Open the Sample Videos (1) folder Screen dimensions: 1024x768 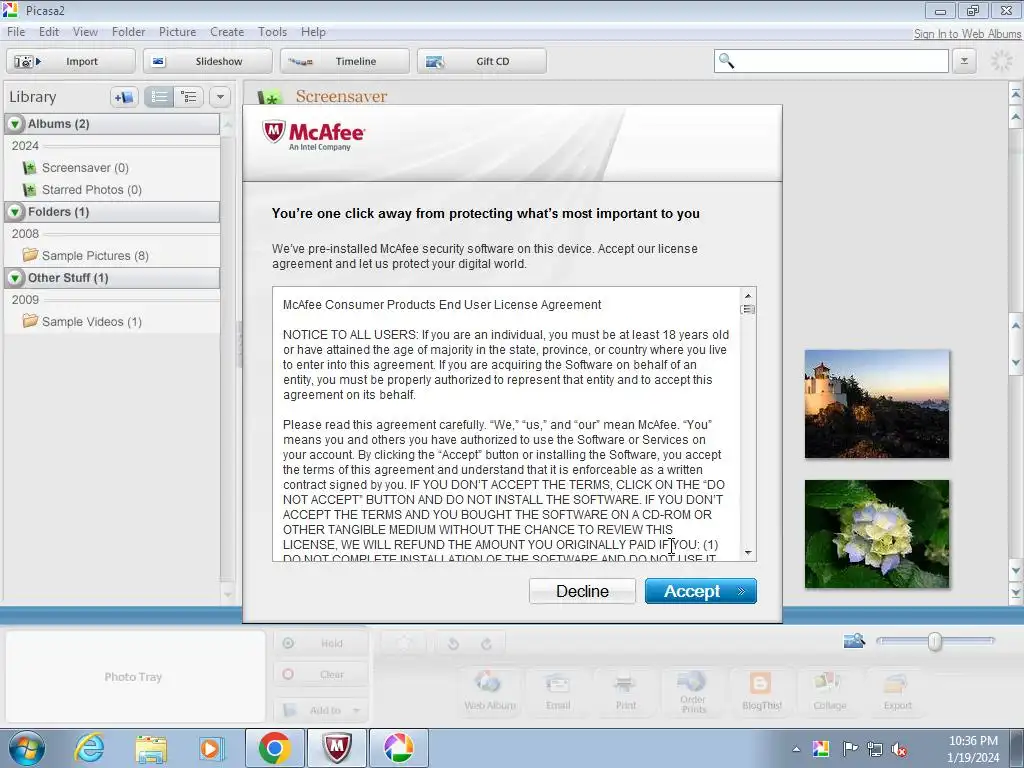coord(91,321)
